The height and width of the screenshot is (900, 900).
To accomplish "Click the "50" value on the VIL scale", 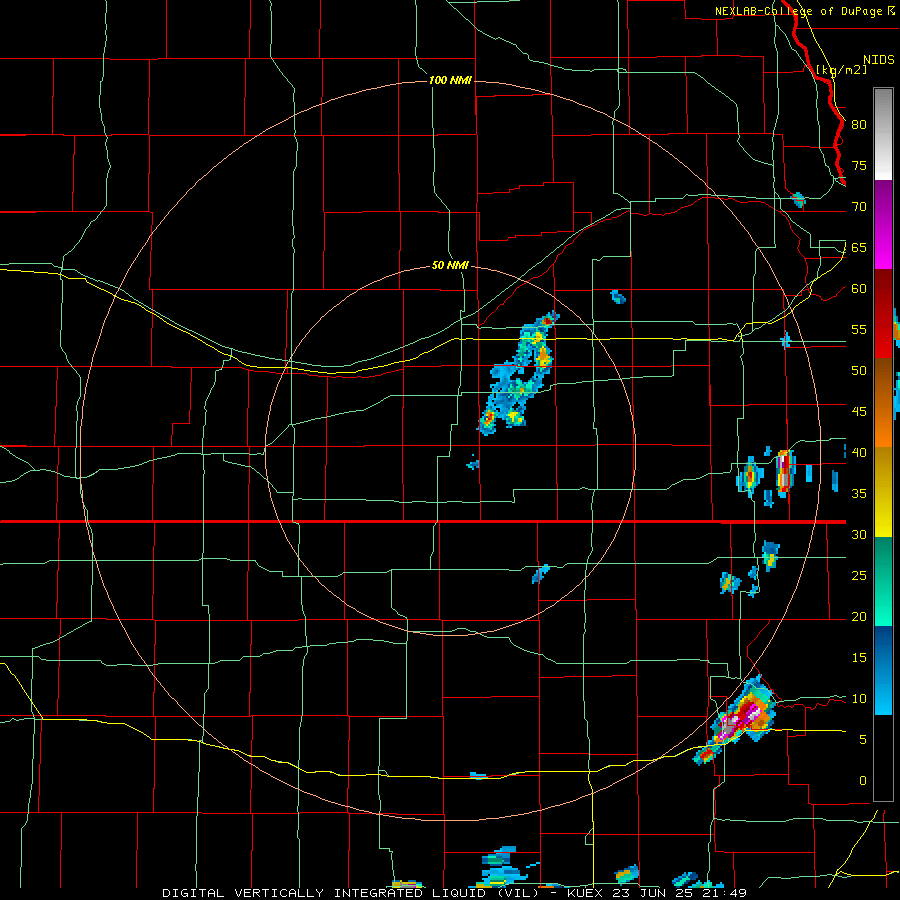I will click(859, 370).
